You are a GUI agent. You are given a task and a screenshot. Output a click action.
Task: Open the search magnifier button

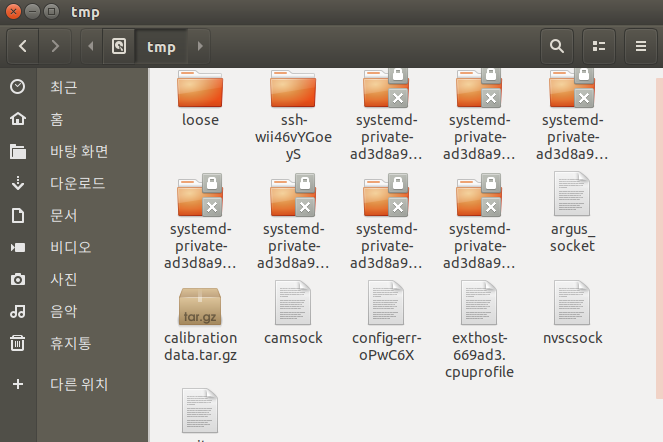point(557,46)
